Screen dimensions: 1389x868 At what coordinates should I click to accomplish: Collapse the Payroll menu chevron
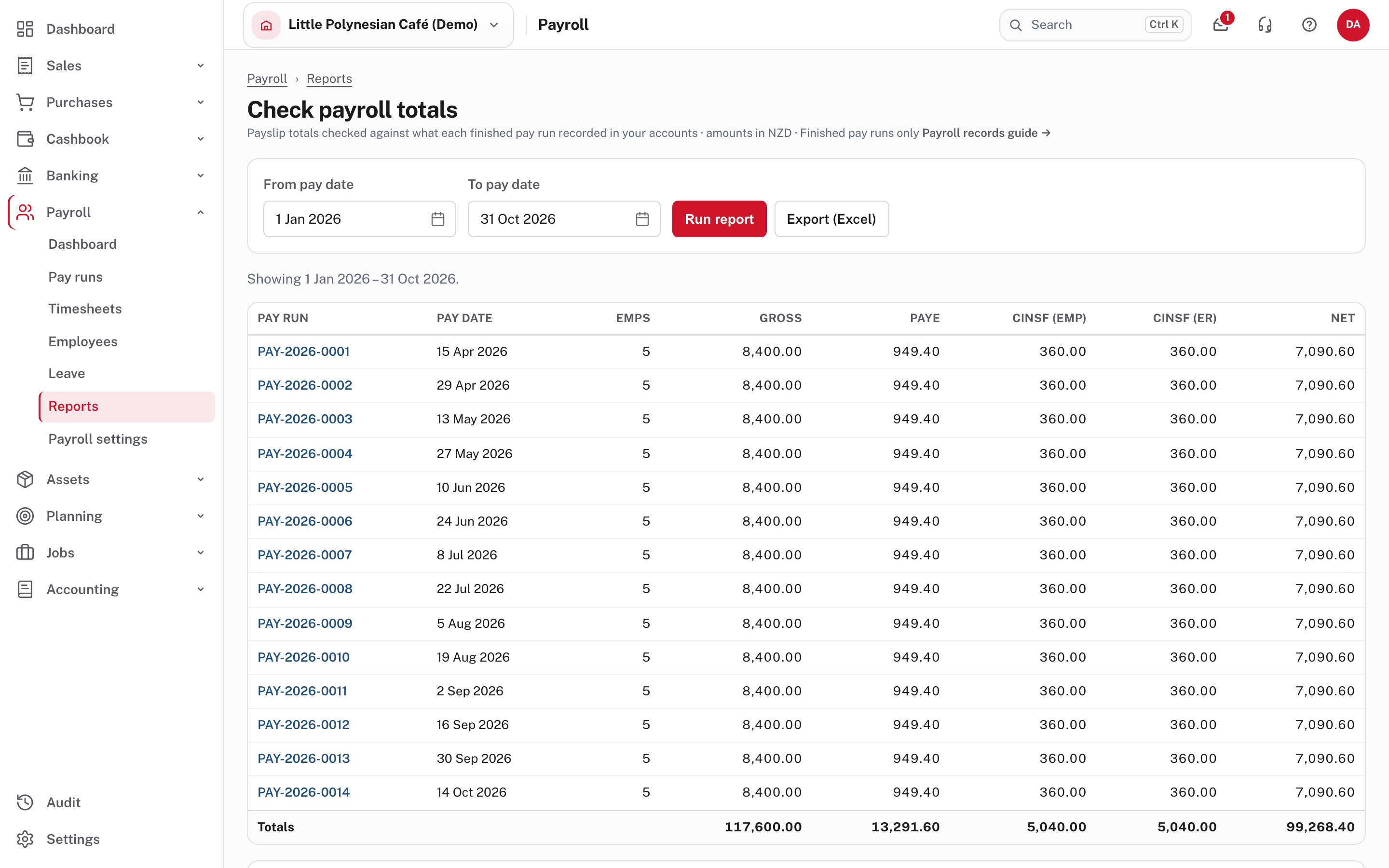click(x=201, y=212)
